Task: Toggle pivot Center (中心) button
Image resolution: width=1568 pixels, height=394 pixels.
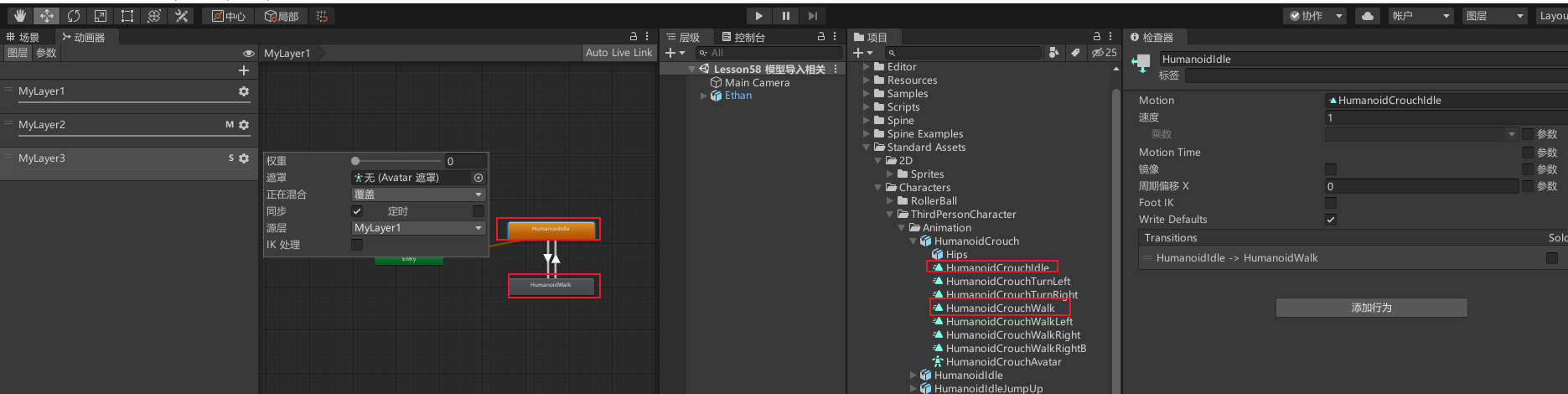Action: pos(229,16)
